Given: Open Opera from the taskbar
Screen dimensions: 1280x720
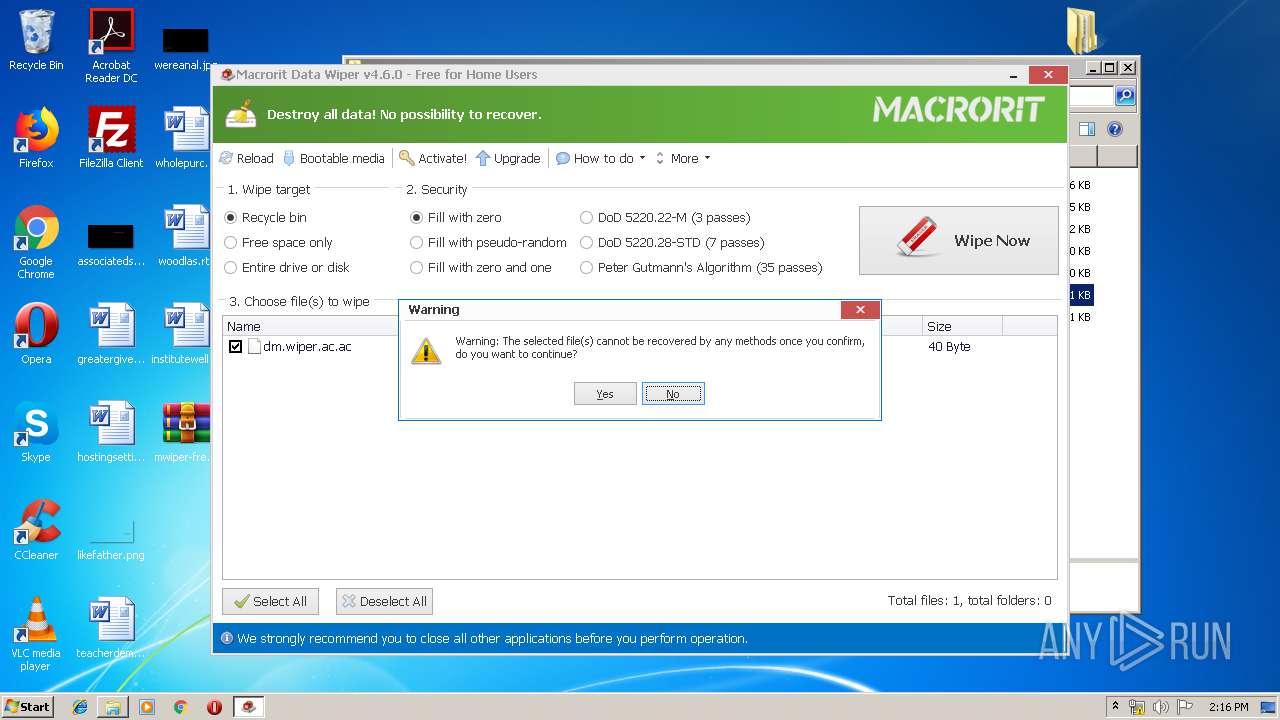Looking at the screenshot, I should (214, 707).
